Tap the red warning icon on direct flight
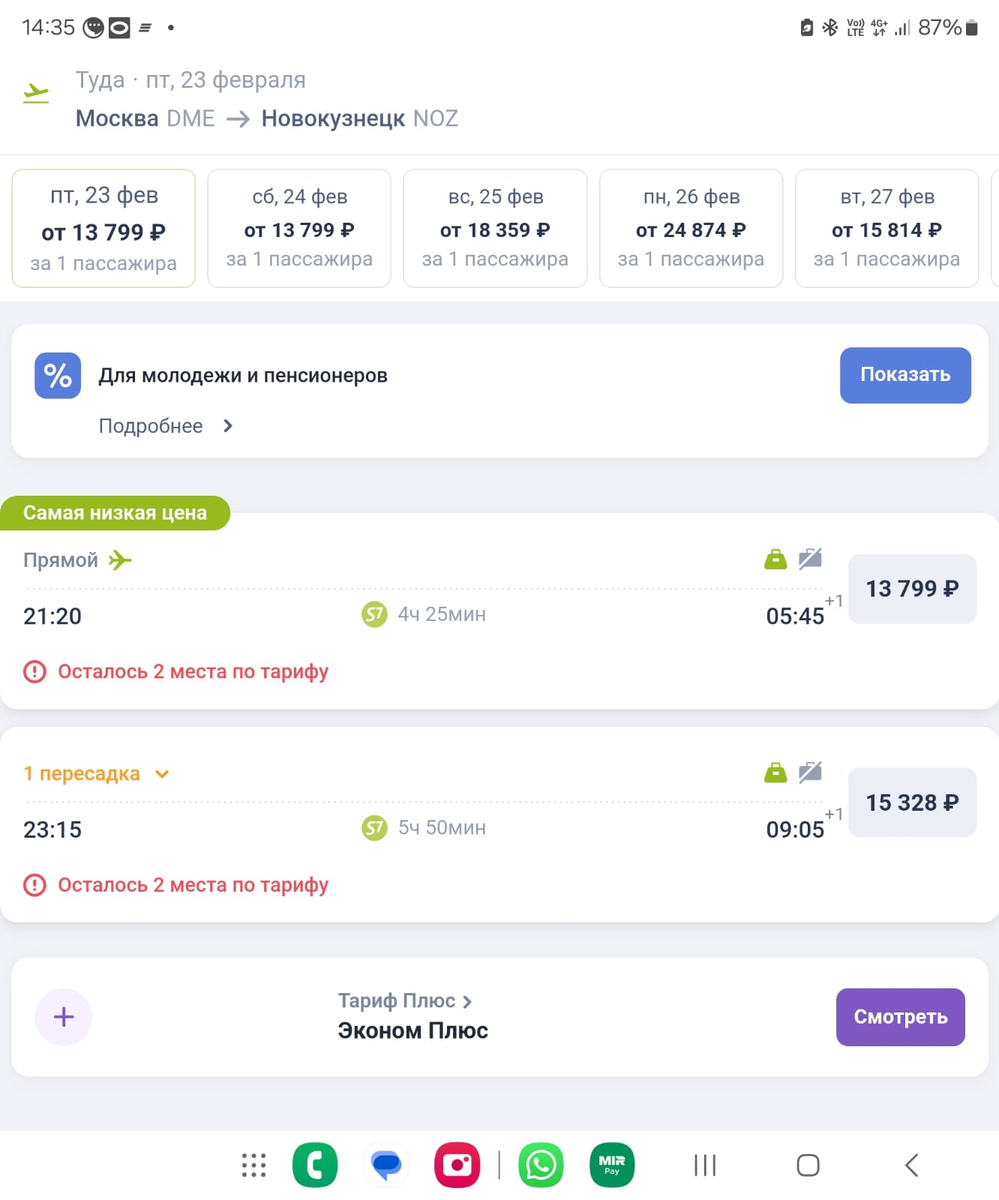999x1200 pixels. (35, 672)
